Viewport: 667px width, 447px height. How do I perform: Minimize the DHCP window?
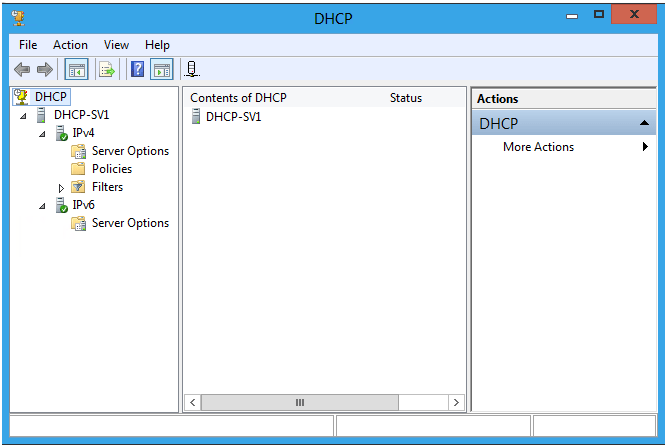click(572, 16)
